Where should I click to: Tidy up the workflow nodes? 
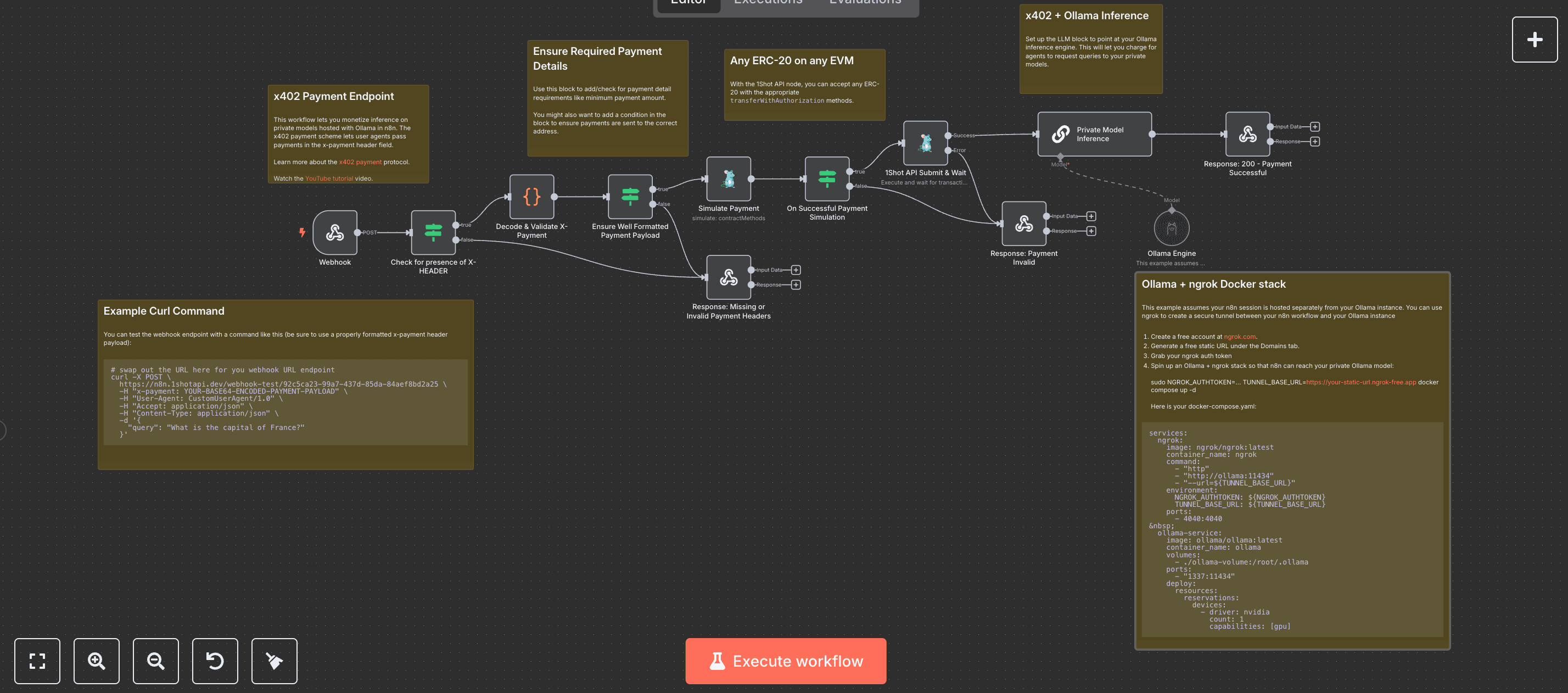[275, 661]
